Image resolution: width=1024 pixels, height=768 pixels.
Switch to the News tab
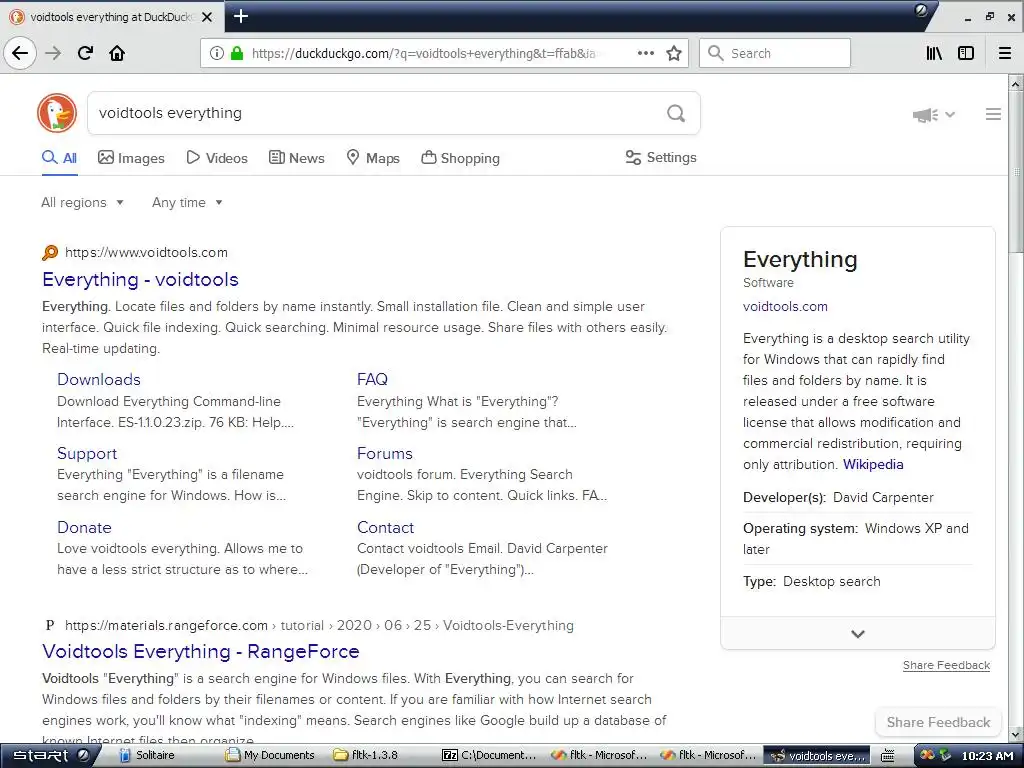coord(296,158)
